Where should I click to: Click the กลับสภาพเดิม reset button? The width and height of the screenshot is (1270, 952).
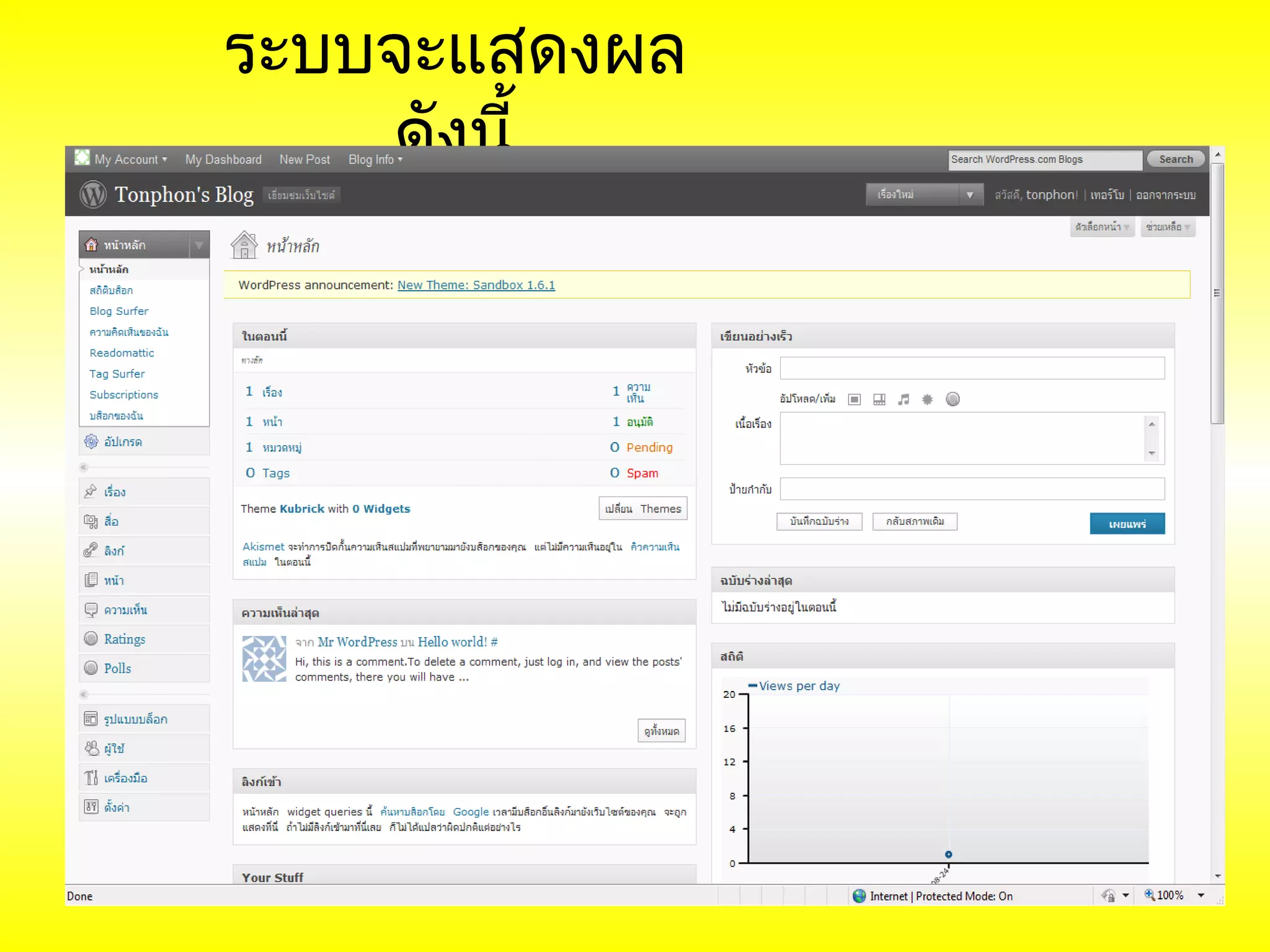pos(915,521)
